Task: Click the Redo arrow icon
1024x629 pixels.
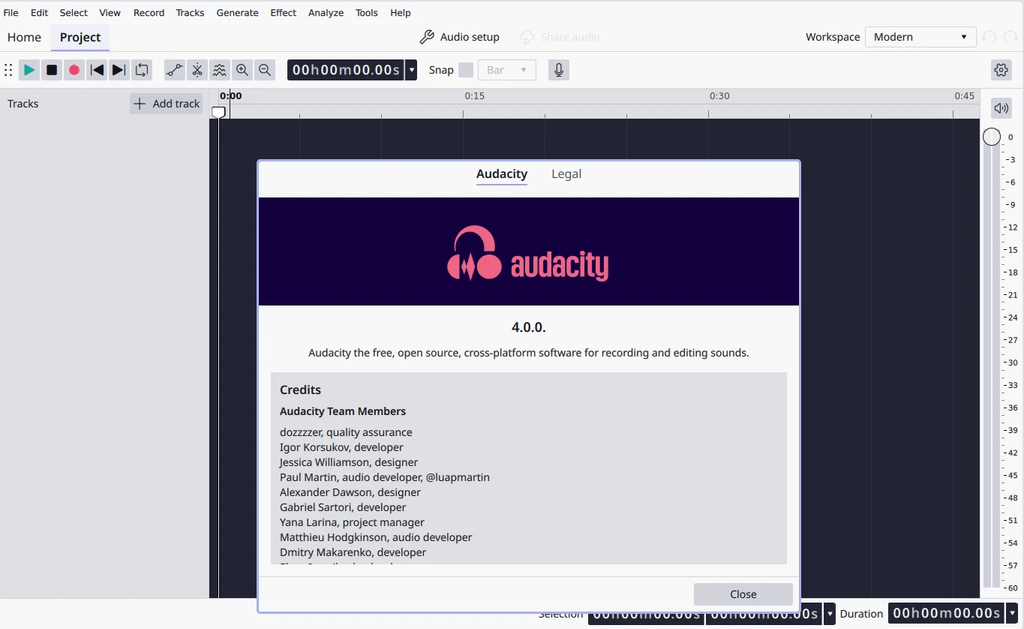Action: click(x=1011, y=37)
